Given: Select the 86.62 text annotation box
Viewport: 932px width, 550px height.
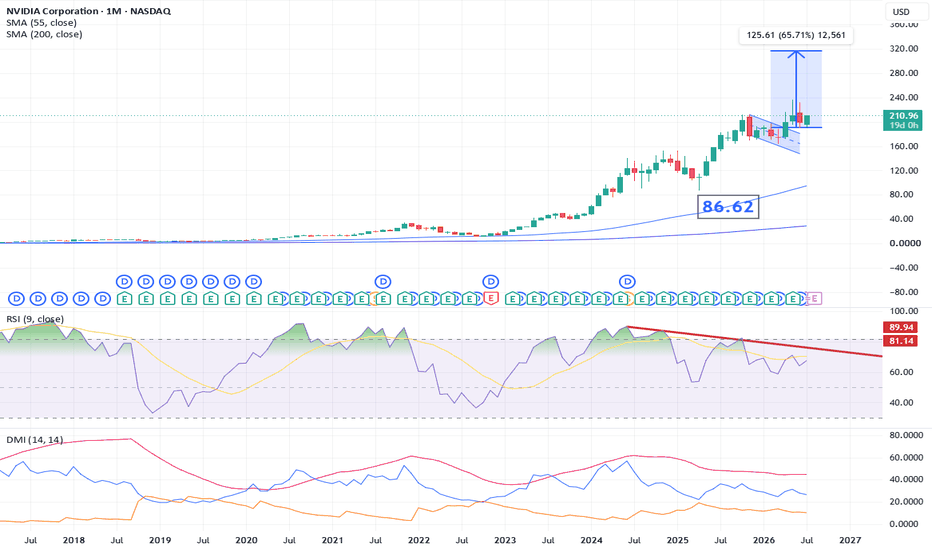Looking at the screenshot, I should [728, 206].
